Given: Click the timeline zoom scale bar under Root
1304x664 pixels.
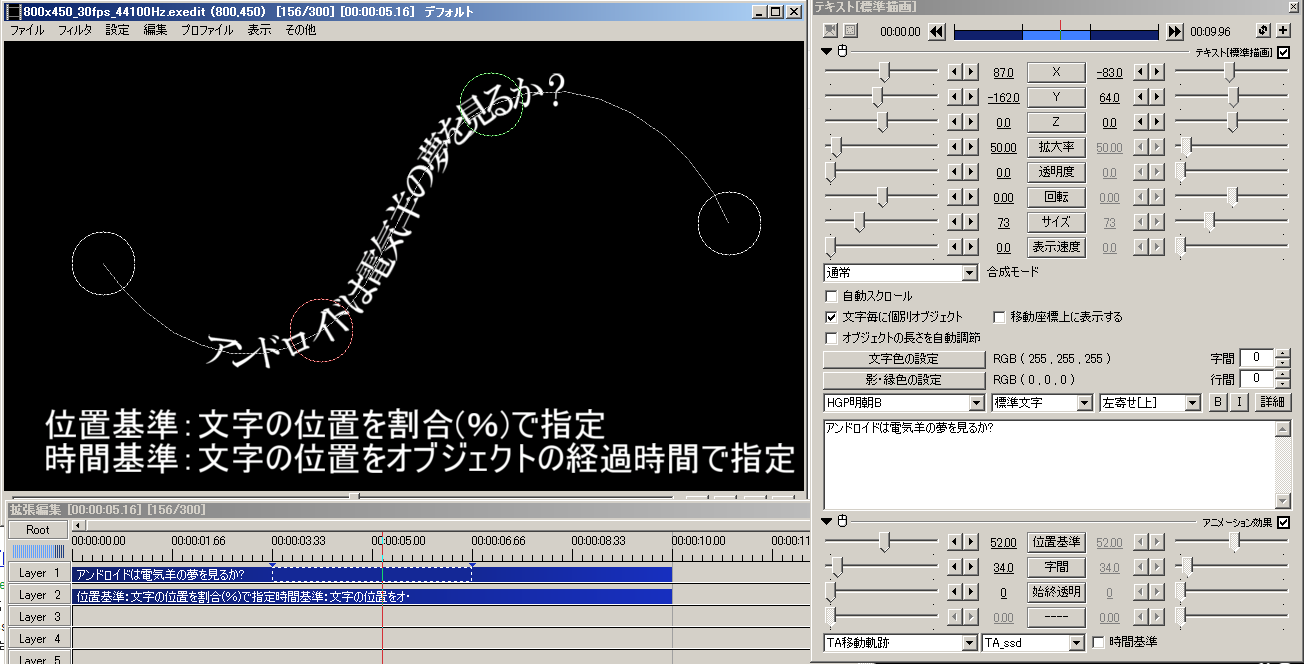Looking at the screenshot, I should [x=38, y=551].
